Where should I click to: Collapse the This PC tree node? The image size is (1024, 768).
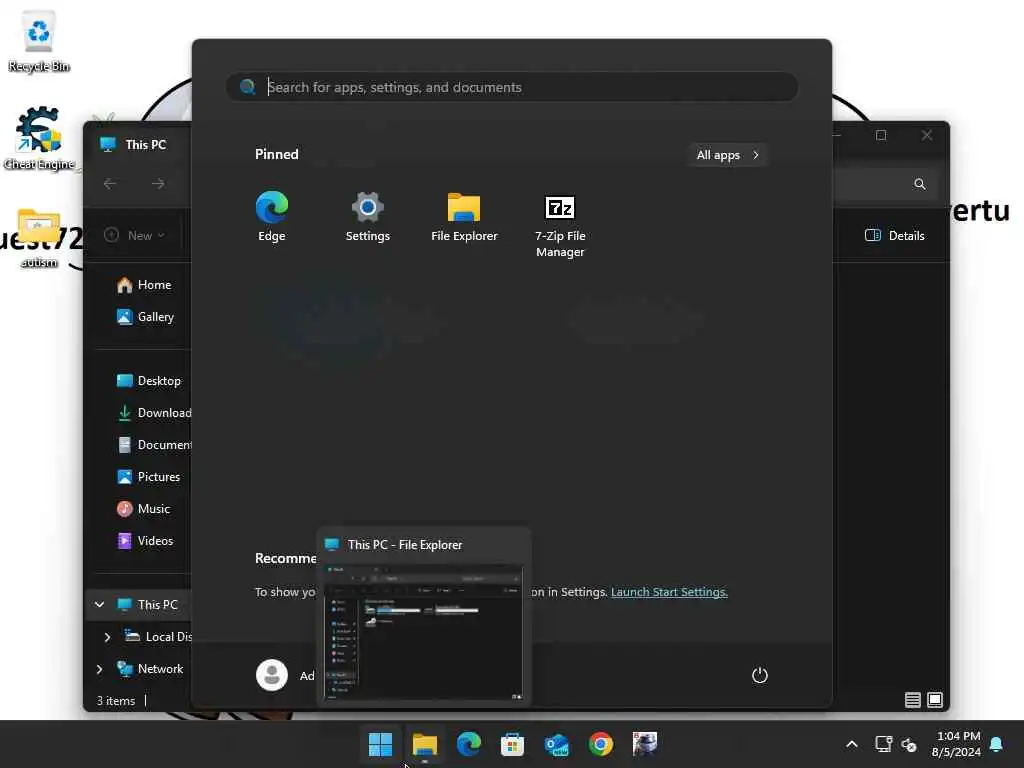99,605
